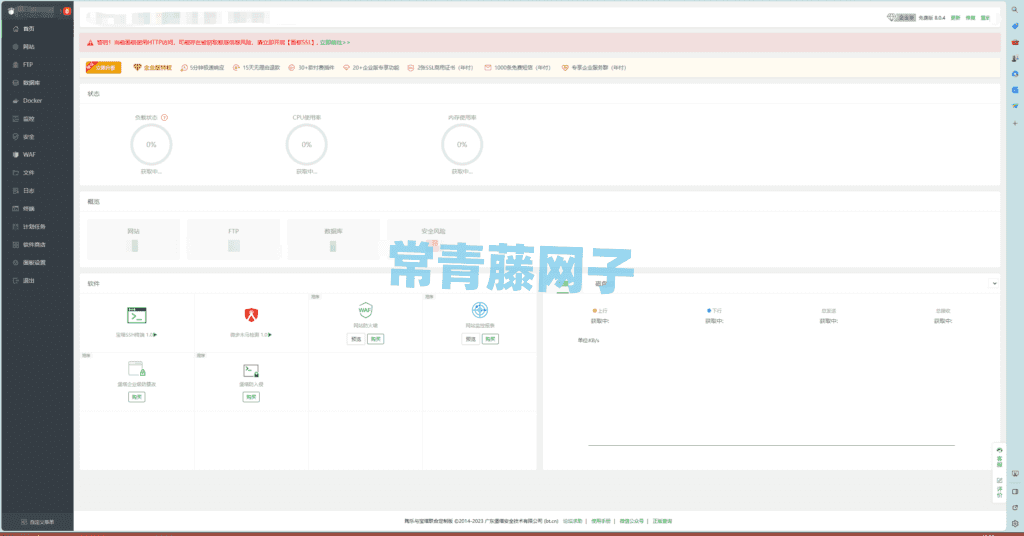Screen dimensions: 1024x536
Task: Click the 企业版特权 diamond icon
Action: click(x=137, y=67)
